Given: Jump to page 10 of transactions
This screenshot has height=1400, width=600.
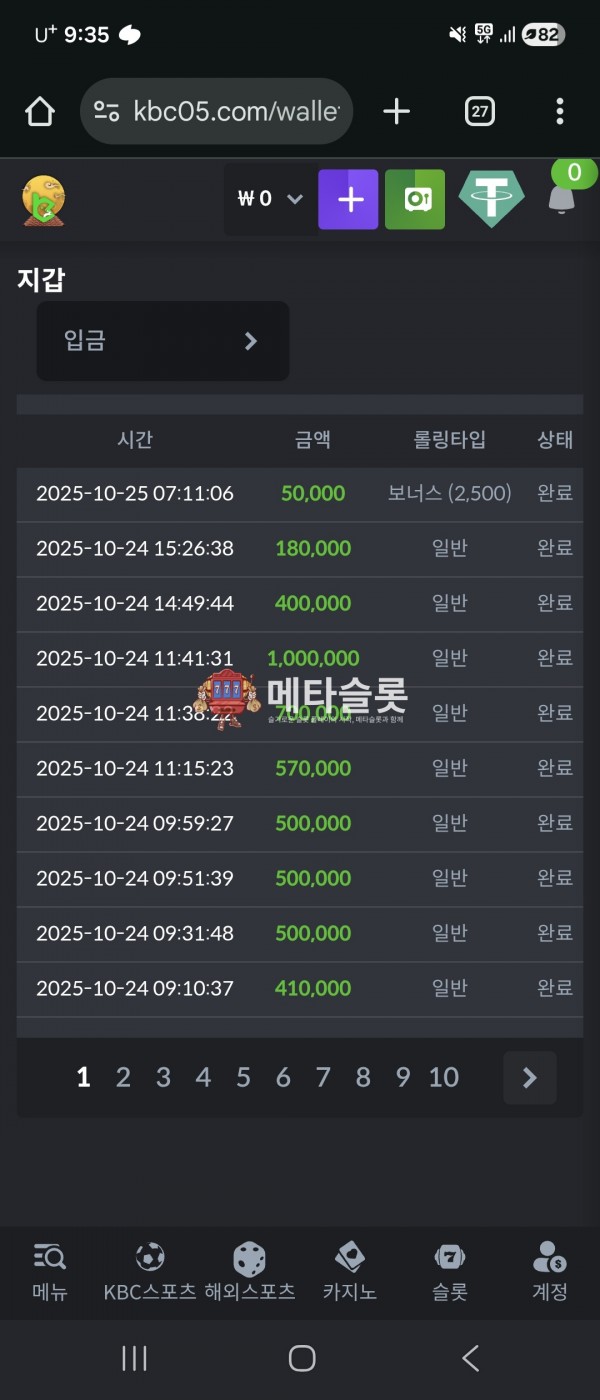Looking at the screenshot, I should pos(443,1077).
